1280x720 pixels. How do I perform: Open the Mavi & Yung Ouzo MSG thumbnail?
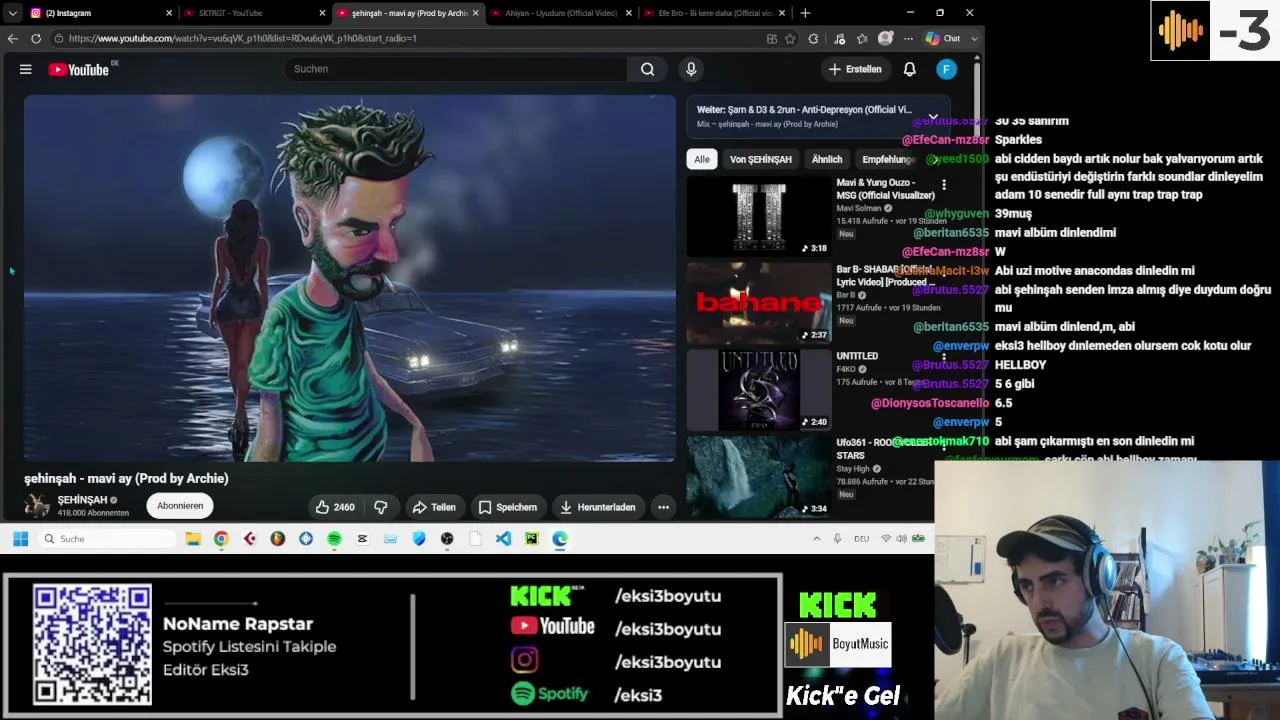tap(759, 217)
